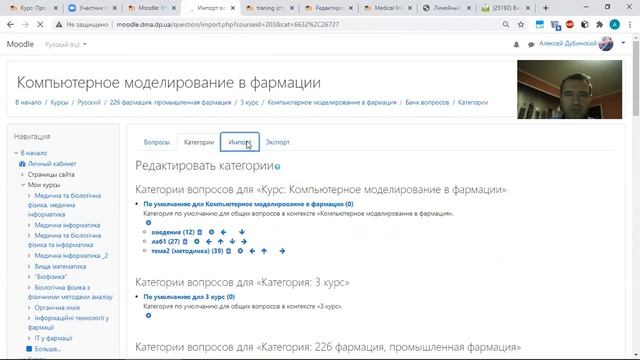The width and height of the screenshot is (640, 360).
Task: Open введение (12) category link
Action: 173,232
